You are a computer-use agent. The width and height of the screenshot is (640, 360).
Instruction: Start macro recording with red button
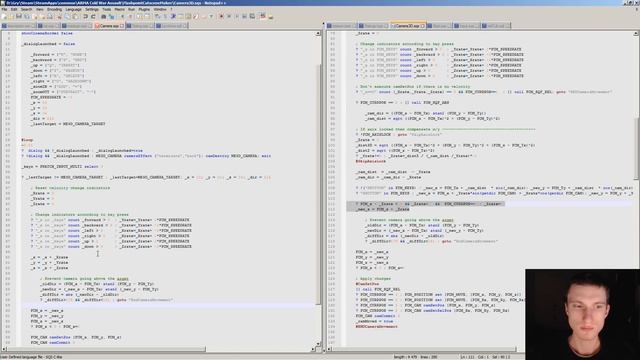[221, 16]
